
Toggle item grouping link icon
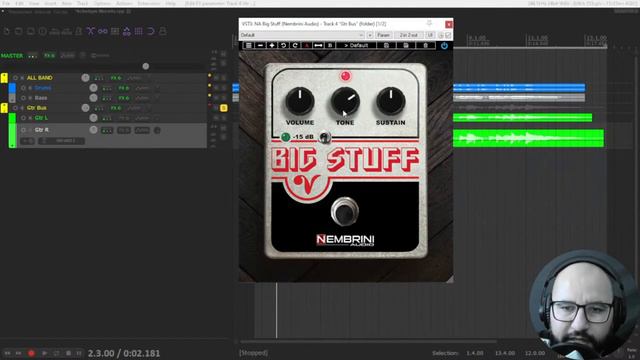[102, 31]
